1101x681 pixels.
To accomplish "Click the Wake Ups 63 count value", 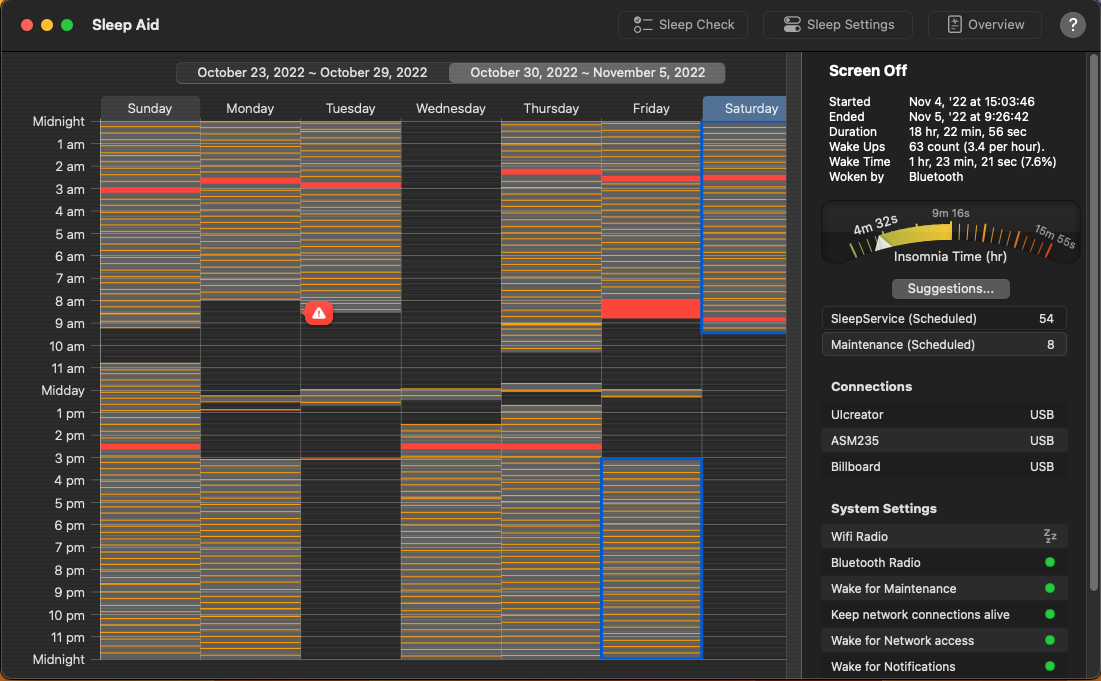I will [977, 147].
